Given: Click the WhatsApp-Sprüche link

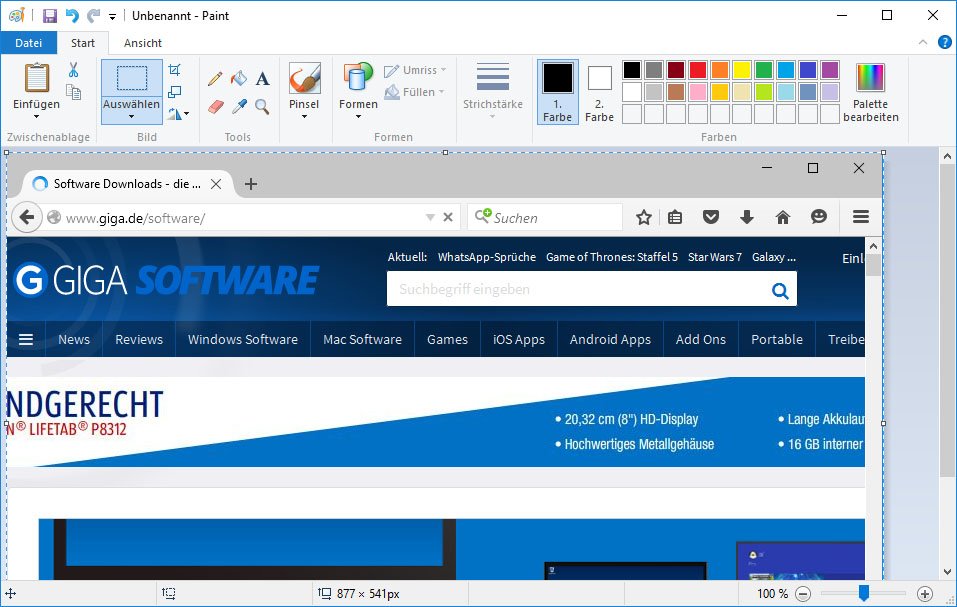Looking at the screenshot, I should (486, 257).
